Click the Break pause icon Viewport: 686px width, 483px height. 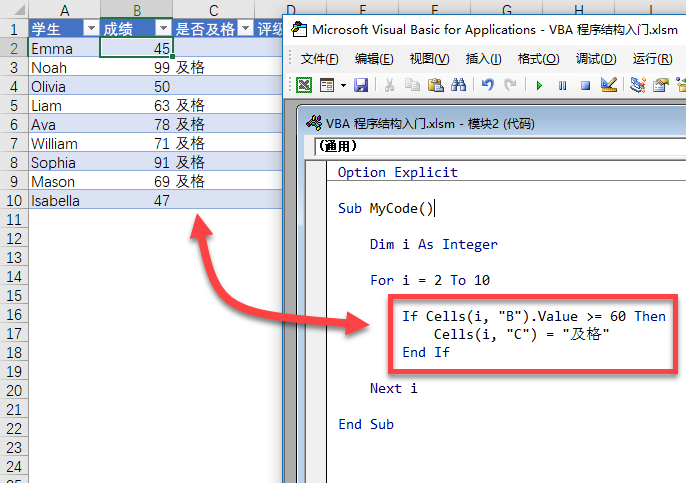[x=562, y=86]
